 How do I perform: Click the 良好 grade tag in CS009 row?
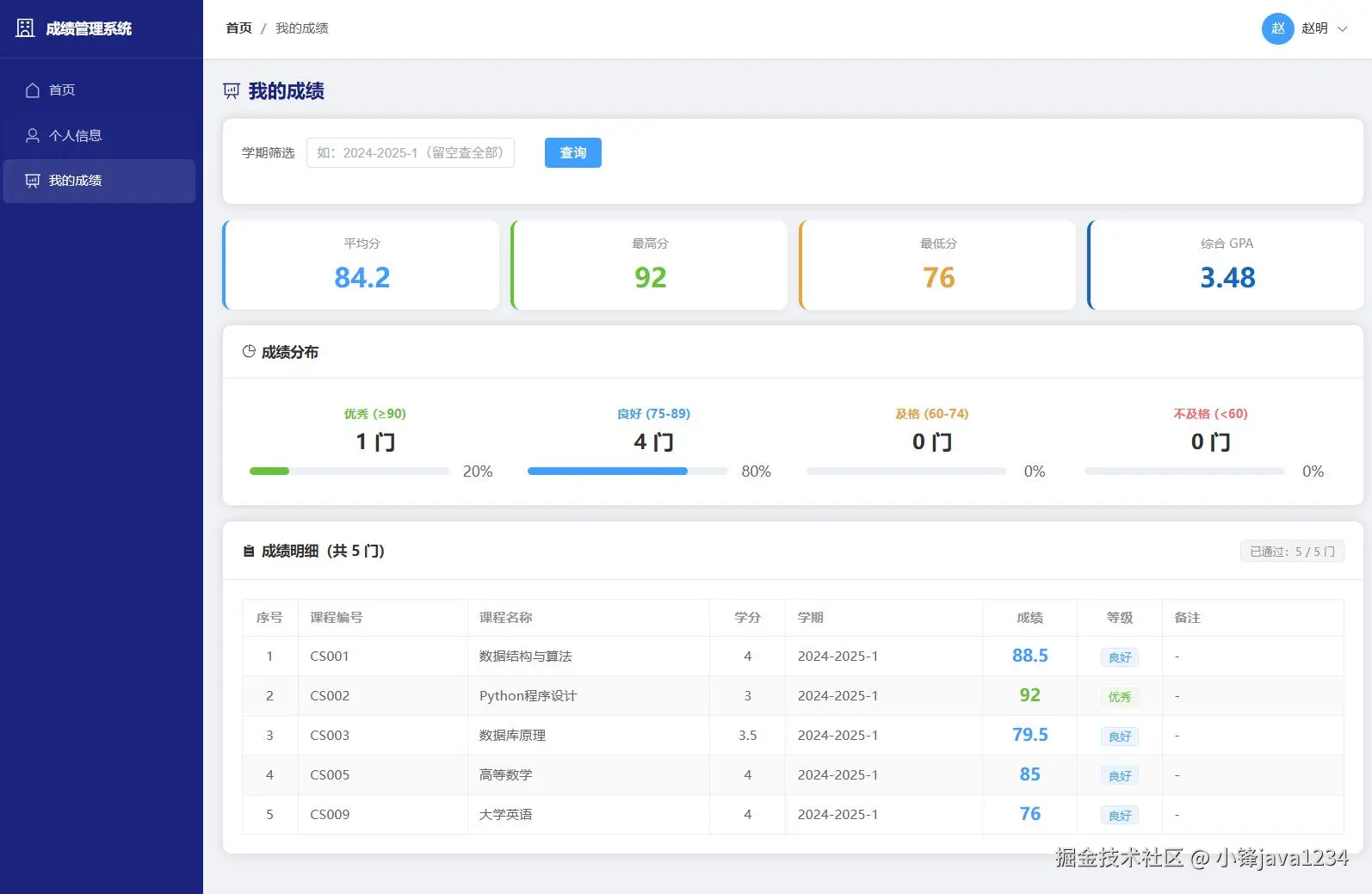(1120, 816)
